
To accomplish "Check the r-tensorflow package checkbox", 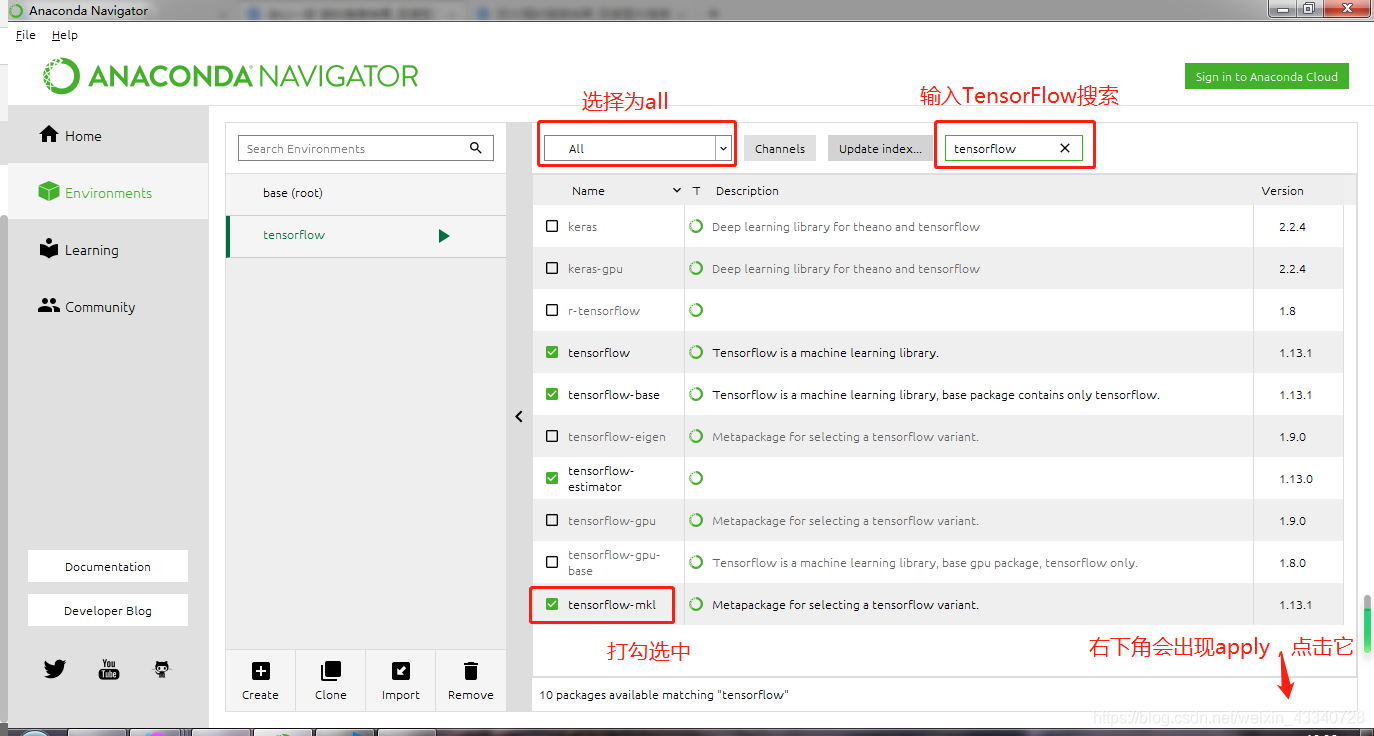I will 552,310.
